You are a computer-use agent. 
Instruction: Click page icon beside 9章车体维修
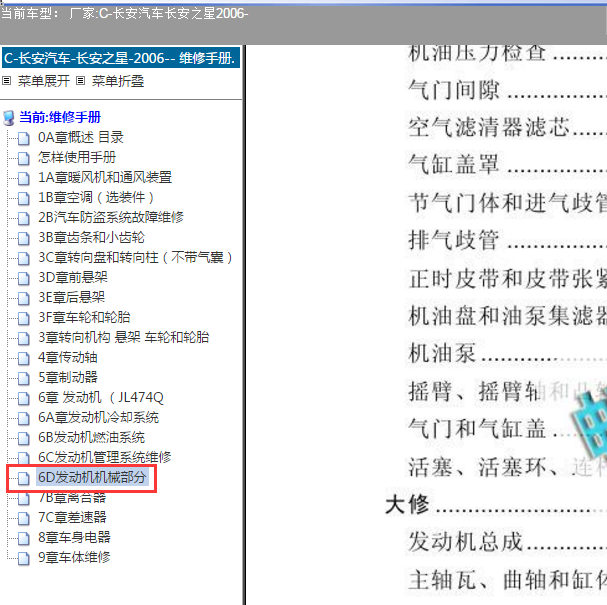24,558
